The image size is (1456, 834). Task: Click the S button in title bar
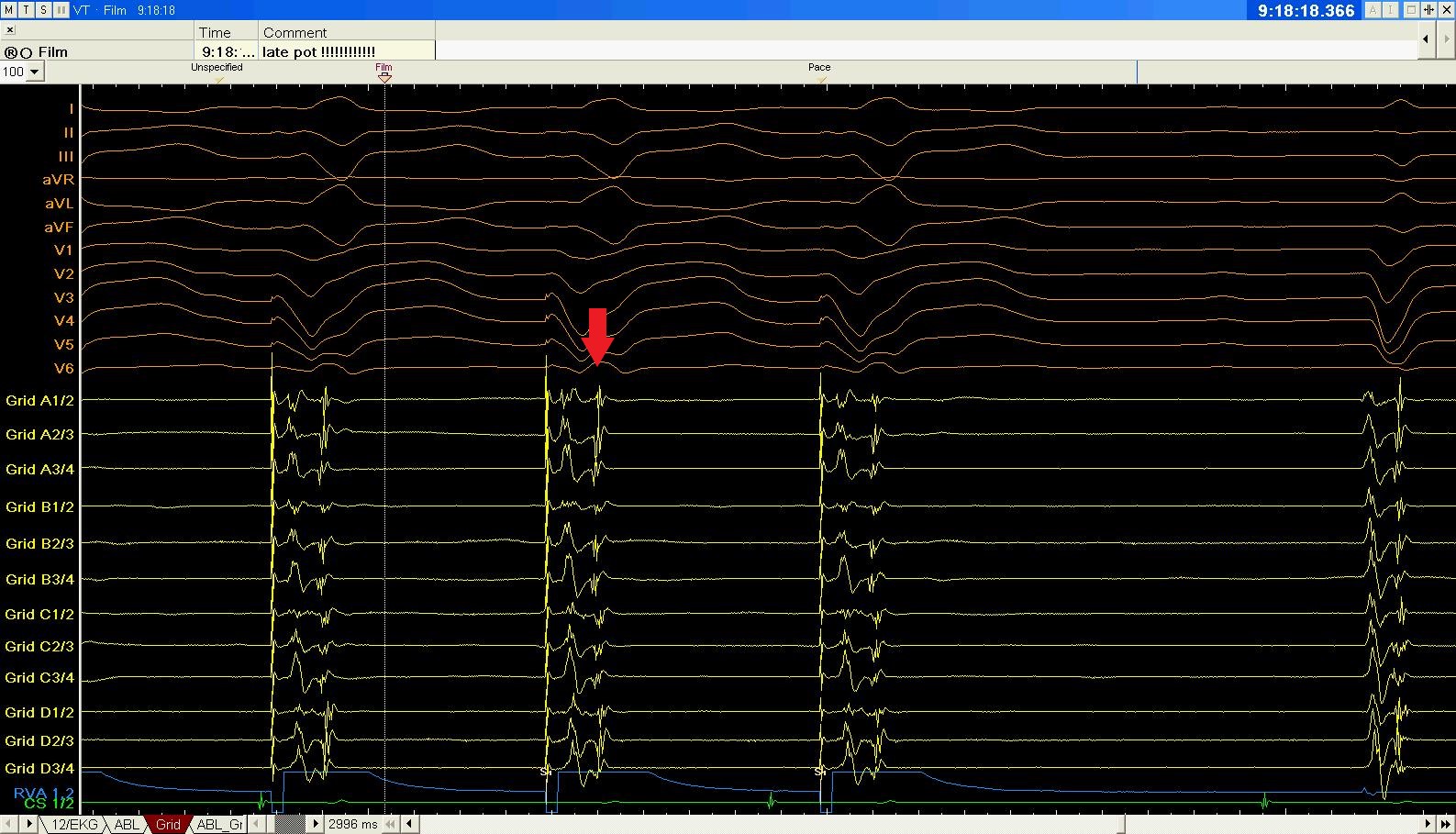(43, 9)
